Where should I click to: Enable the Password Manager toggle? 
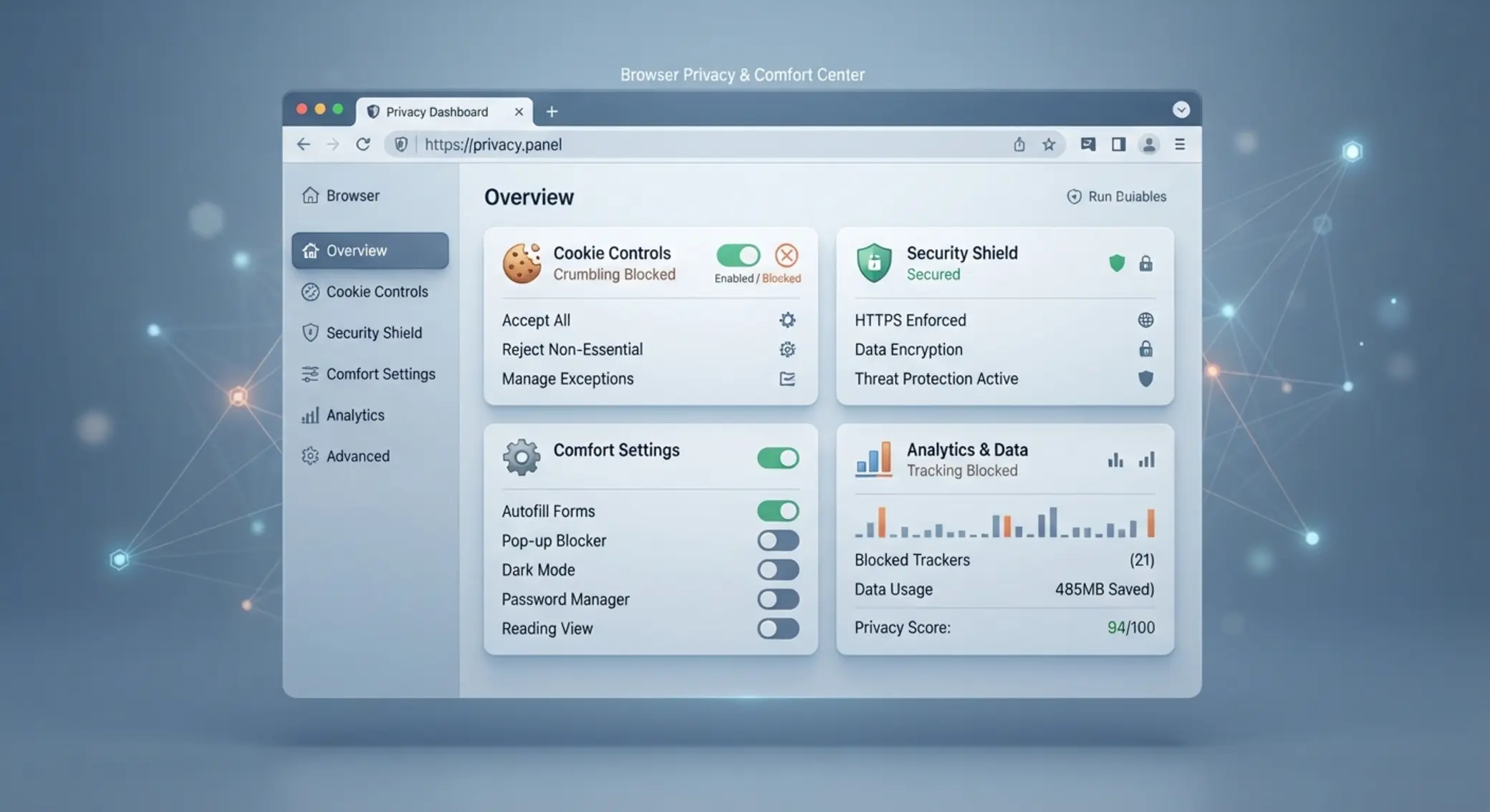(x=778, y=599)
